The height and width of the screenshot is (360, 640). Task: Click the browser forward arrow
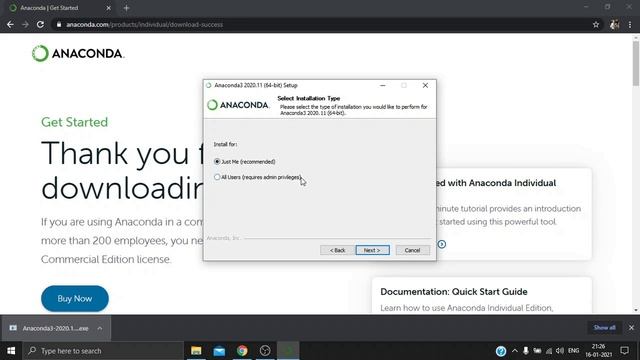25,24
